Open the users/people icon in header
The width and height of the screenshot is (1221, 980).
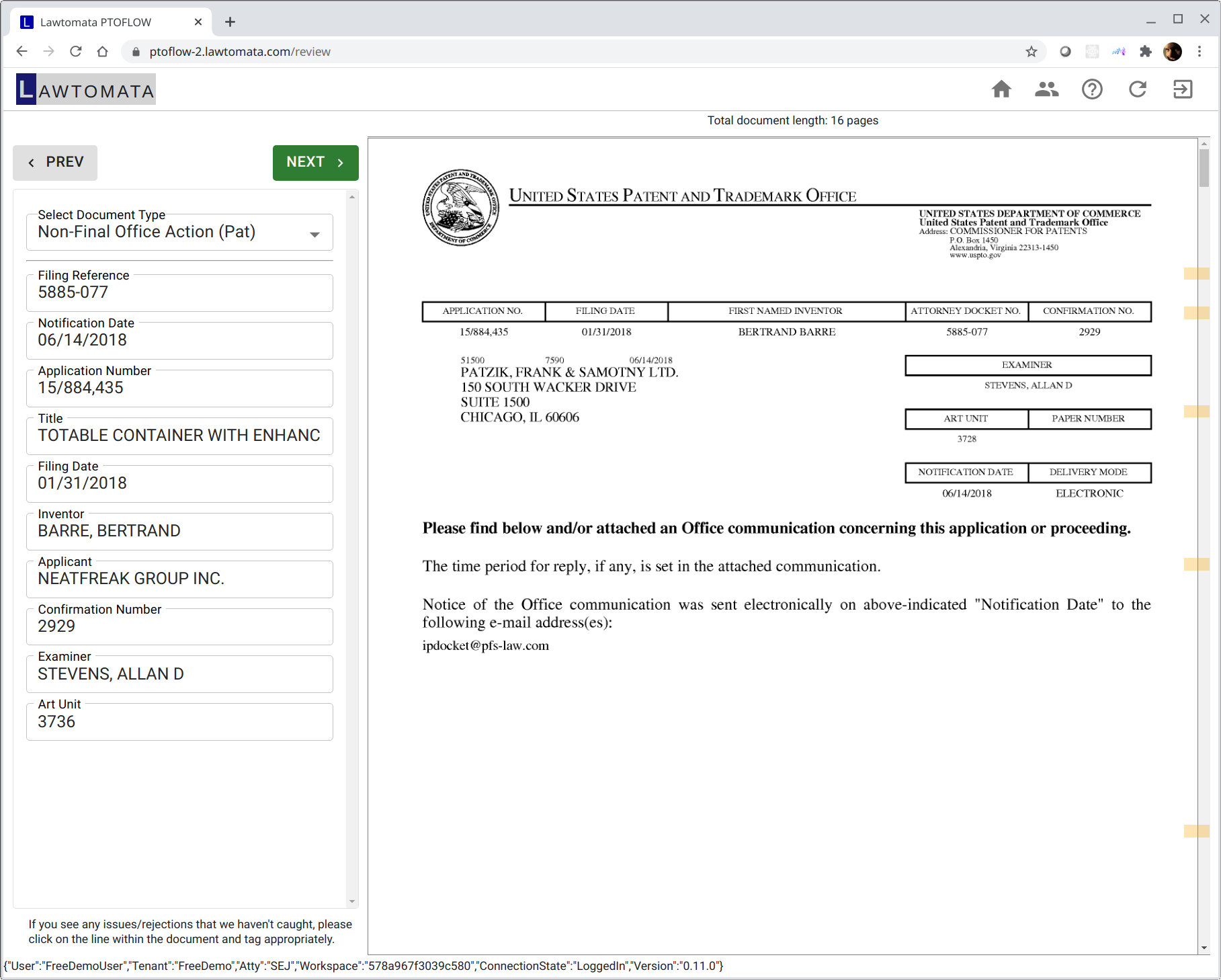(x=1046, y=89)
